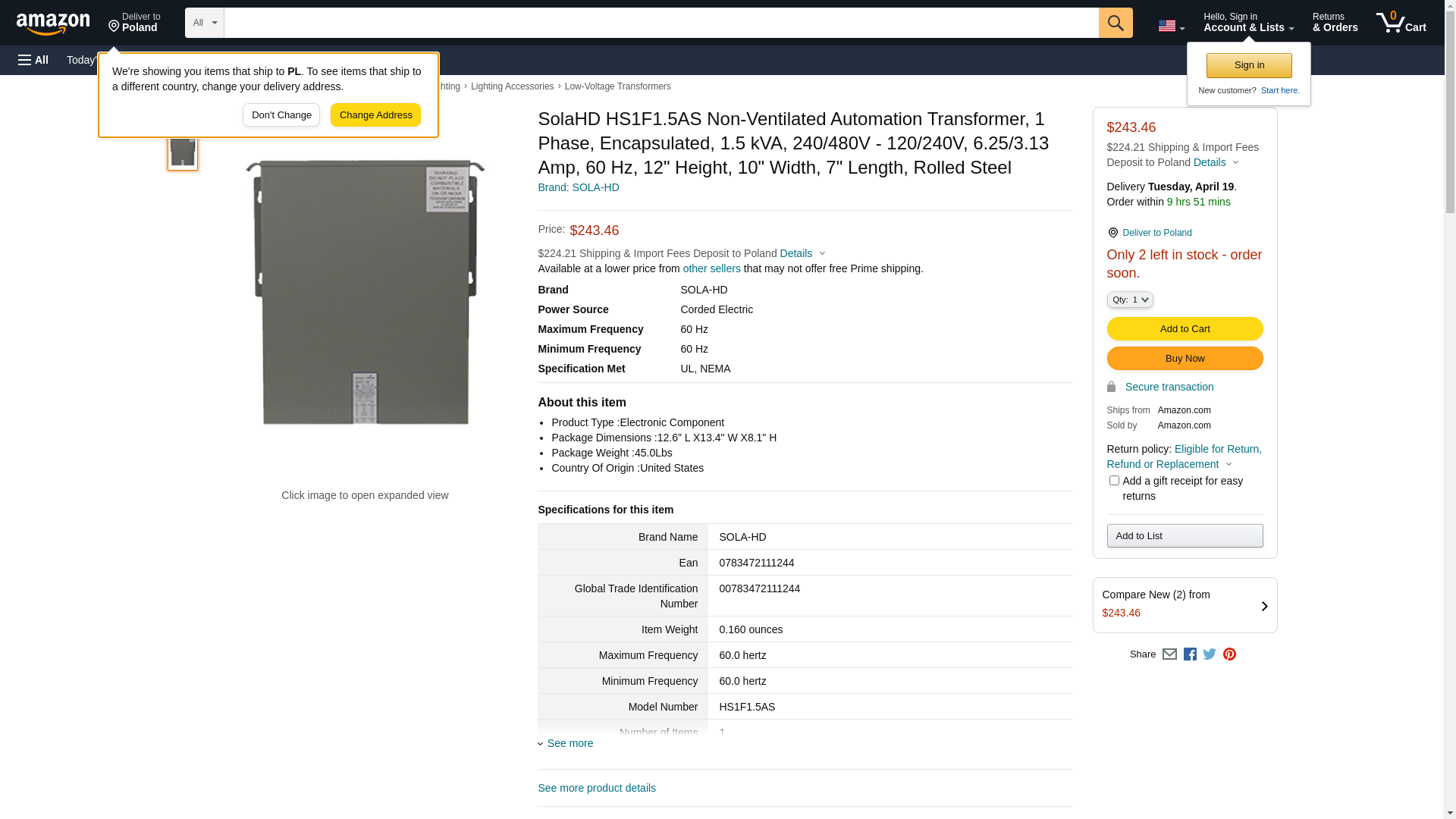Image resolution: width=1456 pixels, height=819 pixels.
Task: Open the Amazon logo home link
Action: pyautogui.click(x=53, y=24)
